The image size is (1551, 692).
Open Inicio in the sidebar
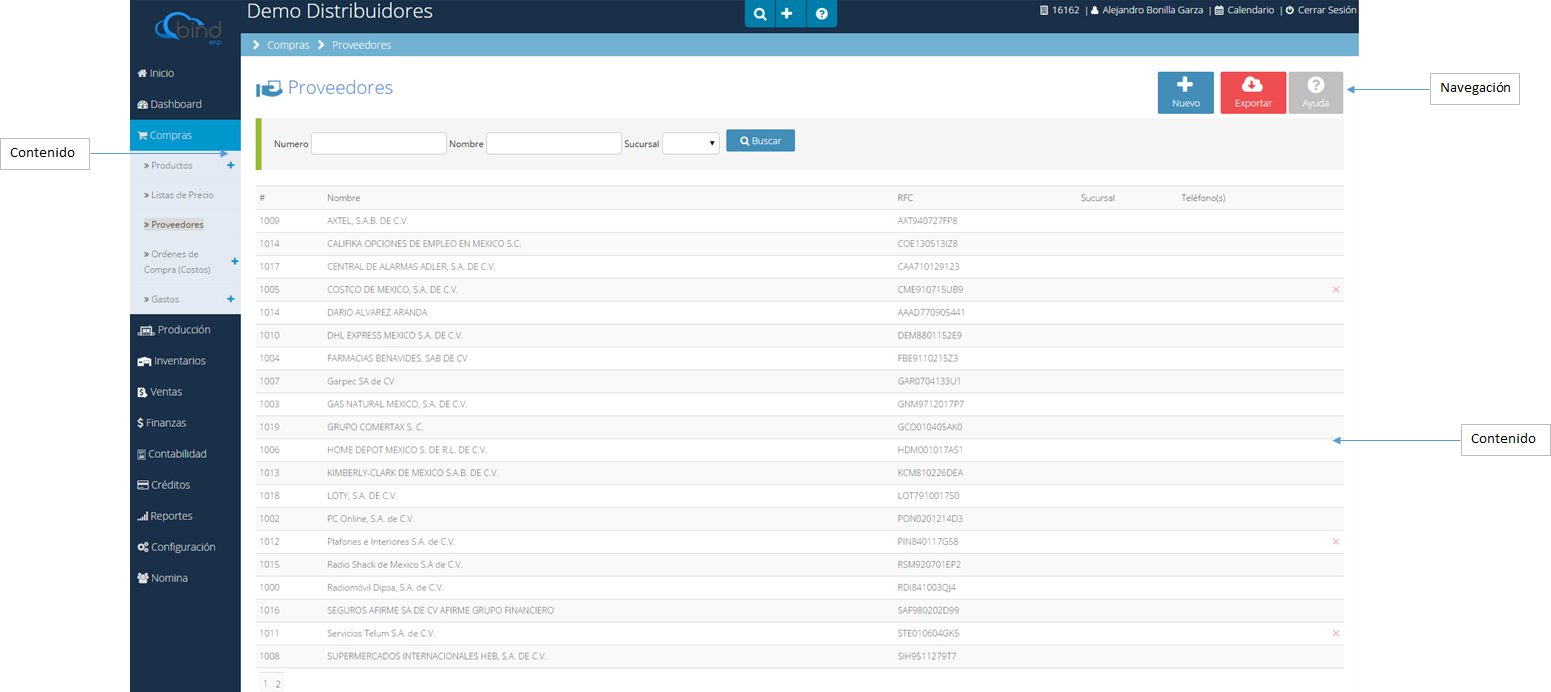tap(156, 73)
